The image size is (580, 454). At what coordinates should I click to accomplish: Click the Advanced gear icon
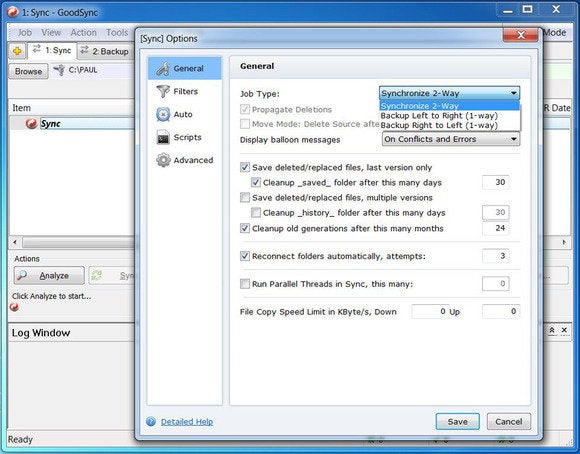point(163,160)
